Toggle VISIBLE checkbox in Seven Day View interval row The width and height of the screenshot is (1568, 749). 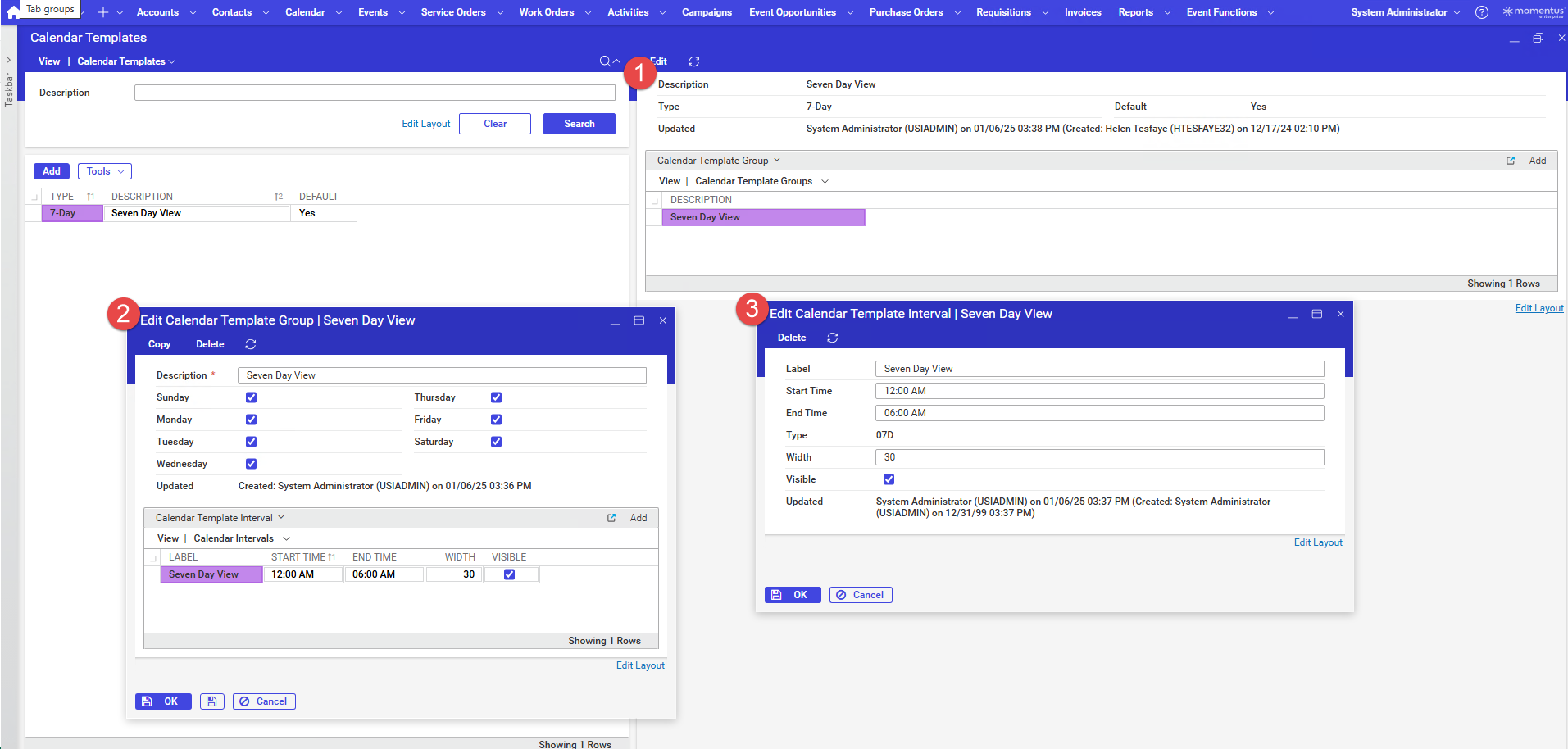pyautogui.click(x=509, y=574)
